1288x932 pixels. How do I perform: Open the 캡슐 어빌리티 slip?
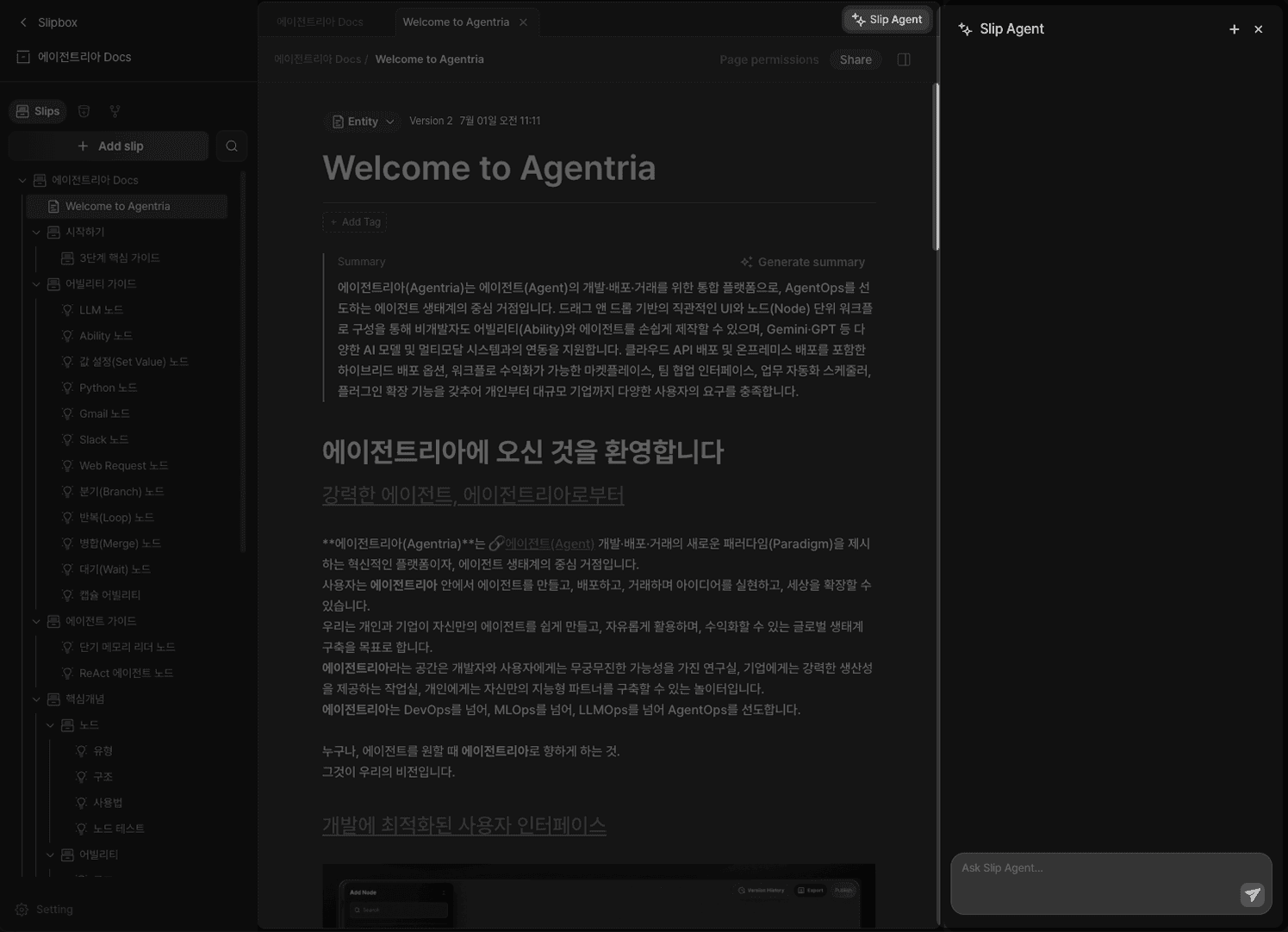109,595
